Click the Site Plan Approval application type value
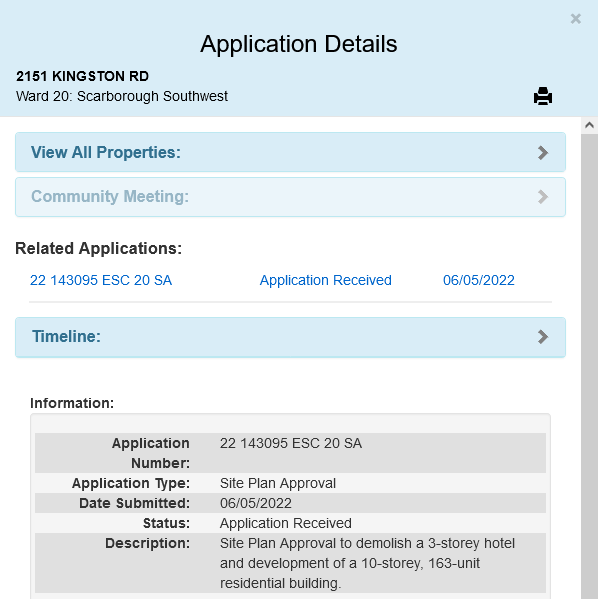 tap(278, 483)
